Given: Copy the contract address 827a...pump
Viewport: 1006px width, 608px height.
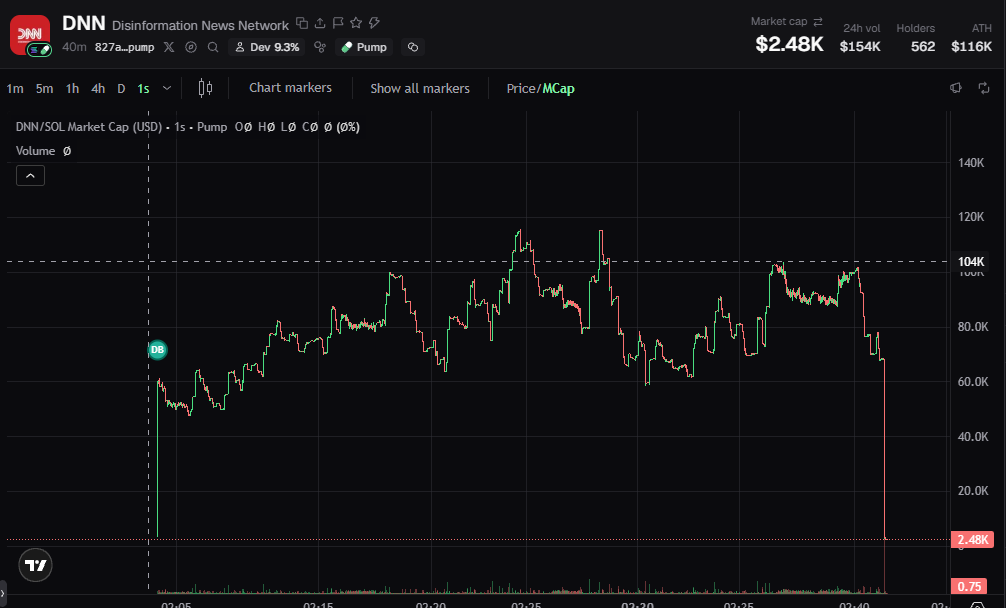Looking at the screenshot, I should point(124,47).
